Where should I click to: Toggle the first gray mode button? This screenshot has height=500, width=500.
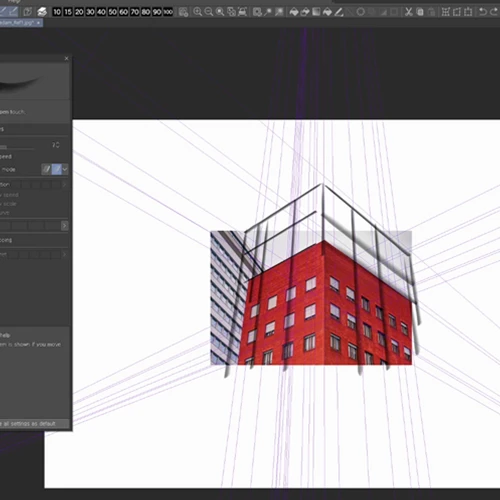[46, 169]
